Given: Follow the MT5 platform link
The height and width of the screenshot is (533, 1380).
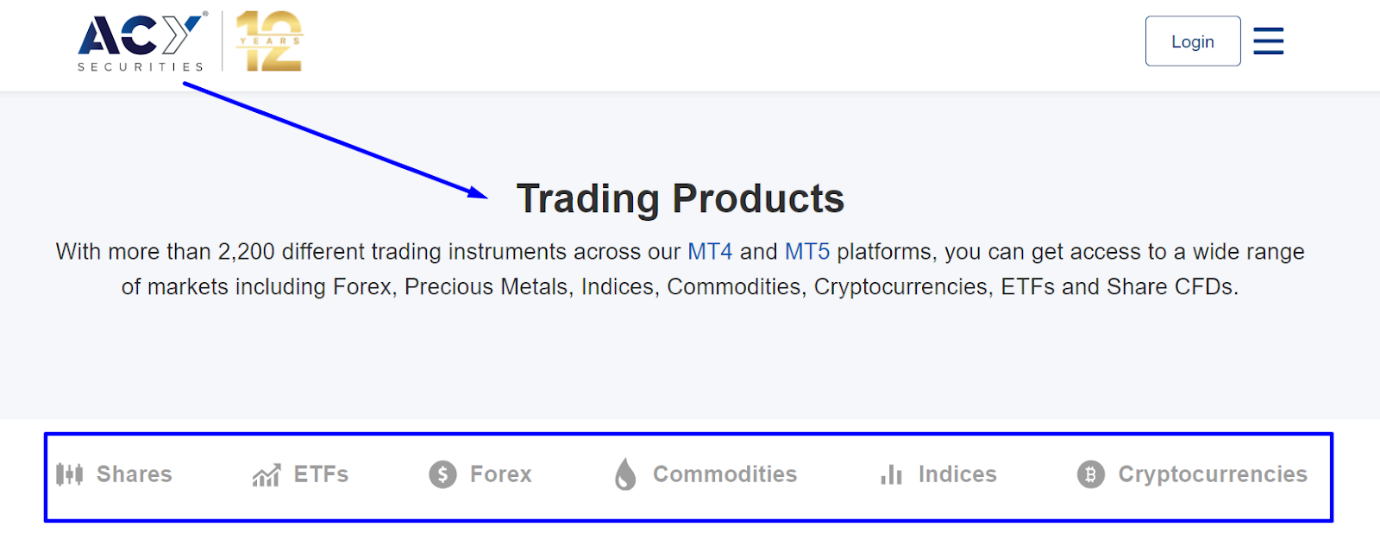Looking at the screenshot, I should click(x=807, y=251).
